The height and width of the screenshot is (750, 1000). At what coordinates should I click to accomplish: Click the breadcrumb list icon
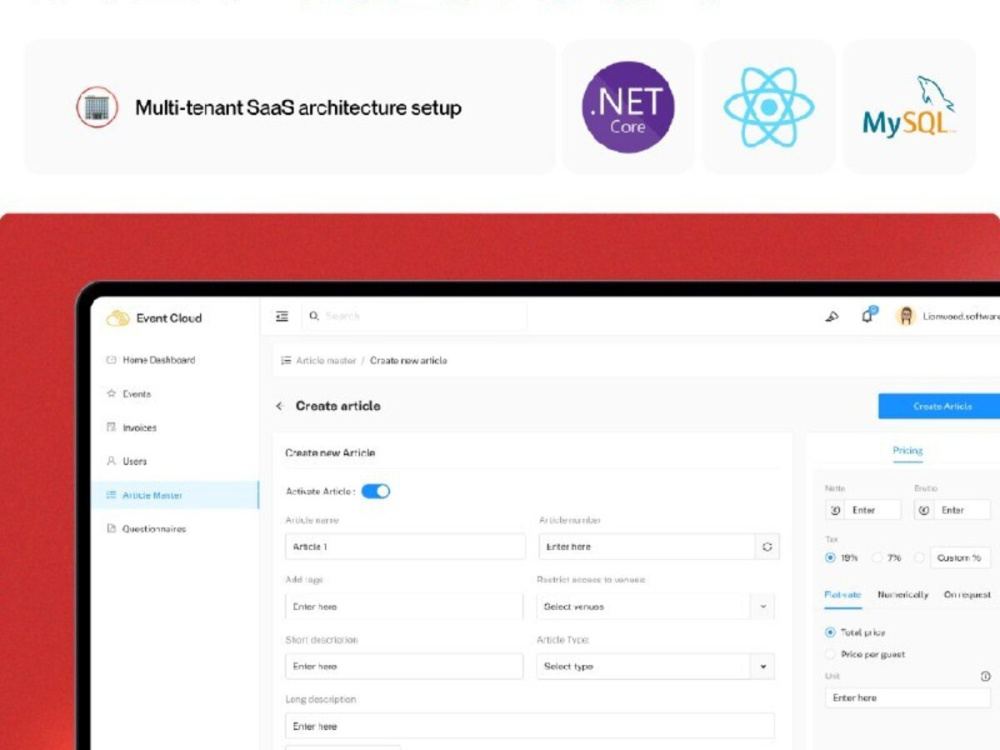coord(286,360)
